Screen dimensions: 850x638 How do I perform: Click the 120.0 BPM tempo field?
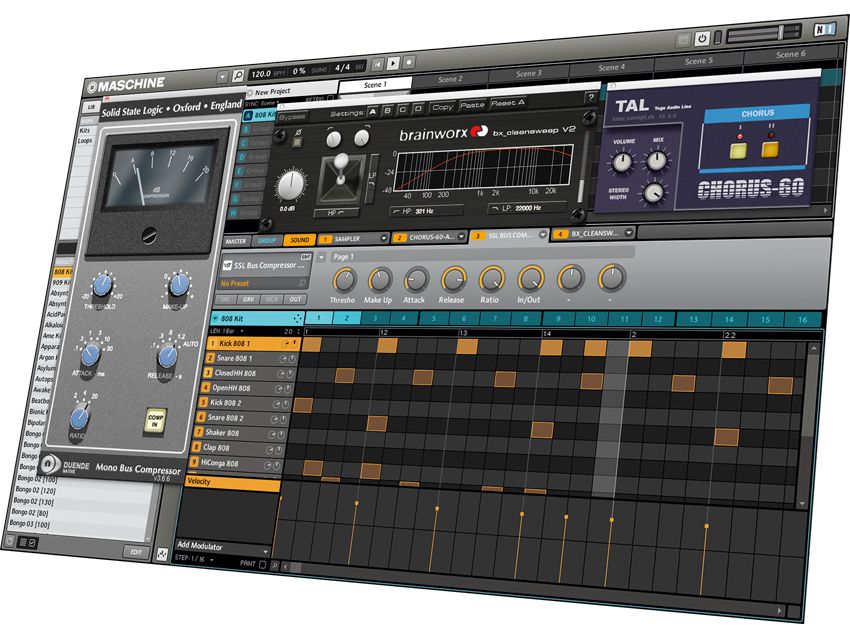268,73
